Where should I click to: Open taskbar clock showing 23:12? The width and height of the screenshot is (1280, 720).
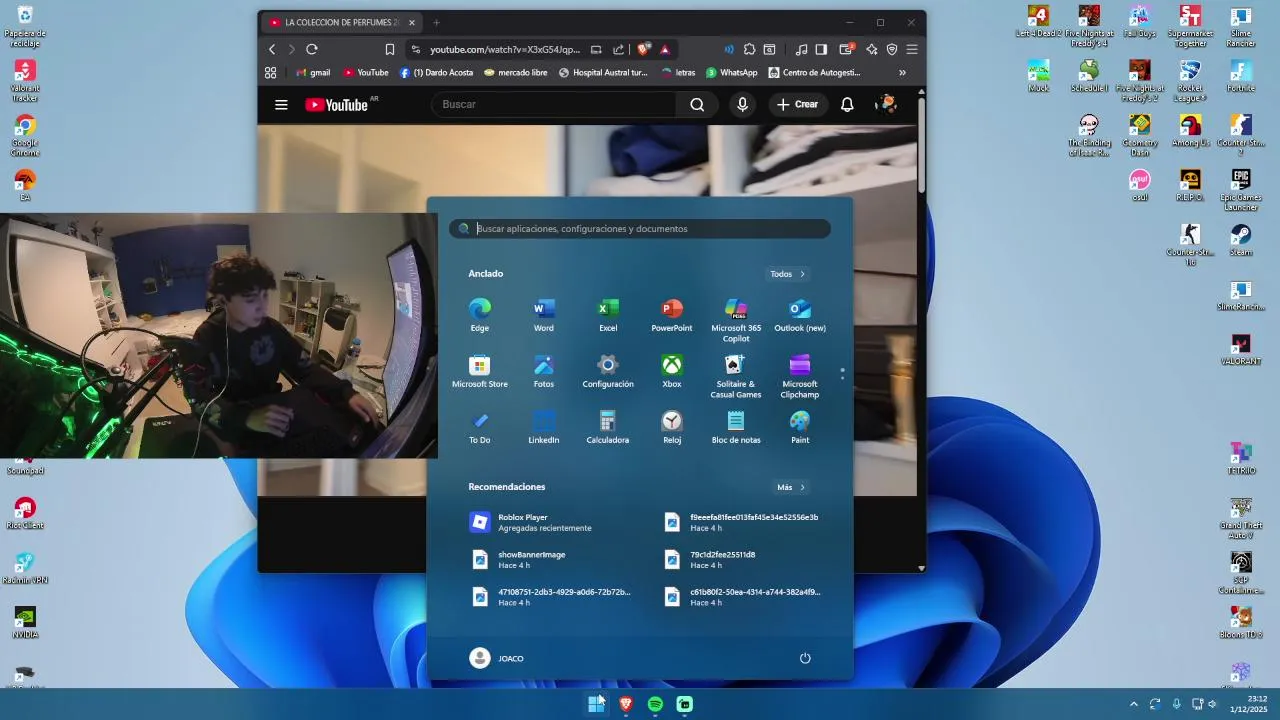[x=1250, y=704]
